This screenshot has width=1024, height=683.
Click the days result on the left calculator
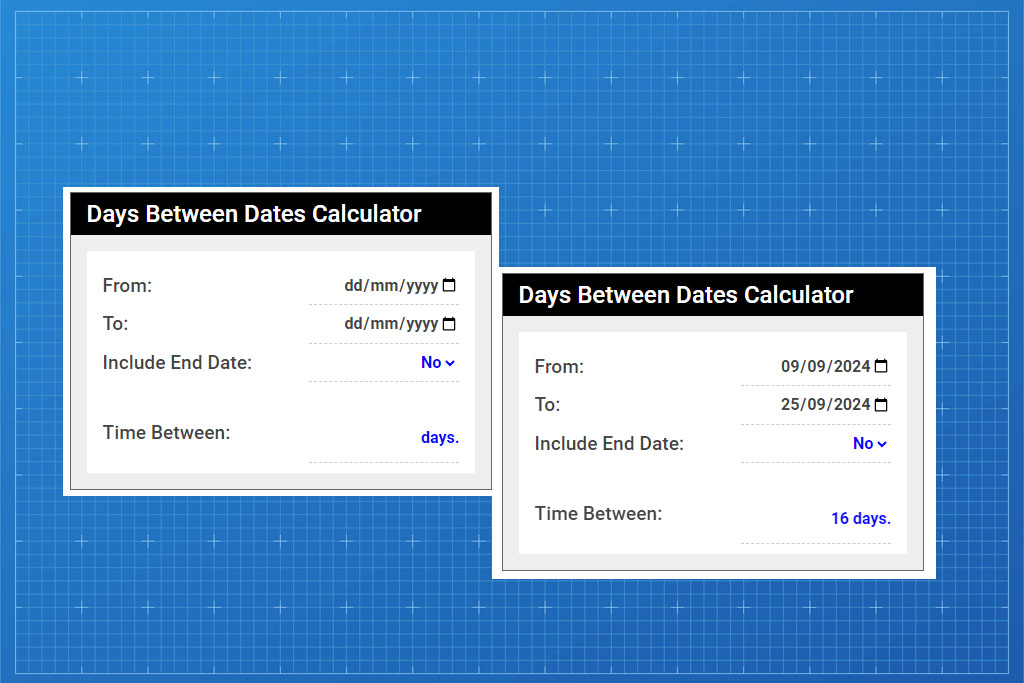pos(440,437)
